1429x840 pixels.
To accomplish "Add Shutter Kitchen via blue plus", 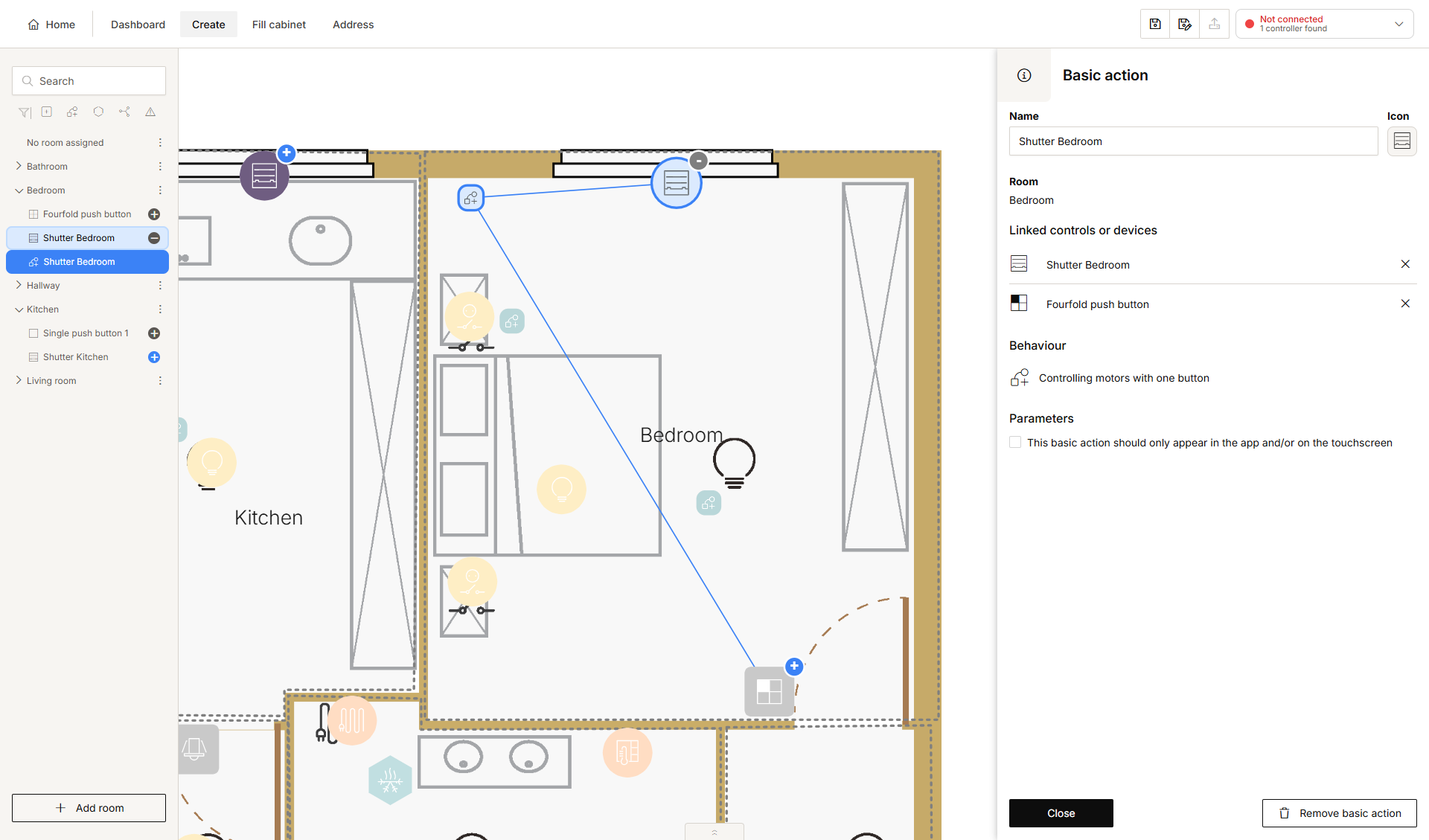I will [154, 357].
